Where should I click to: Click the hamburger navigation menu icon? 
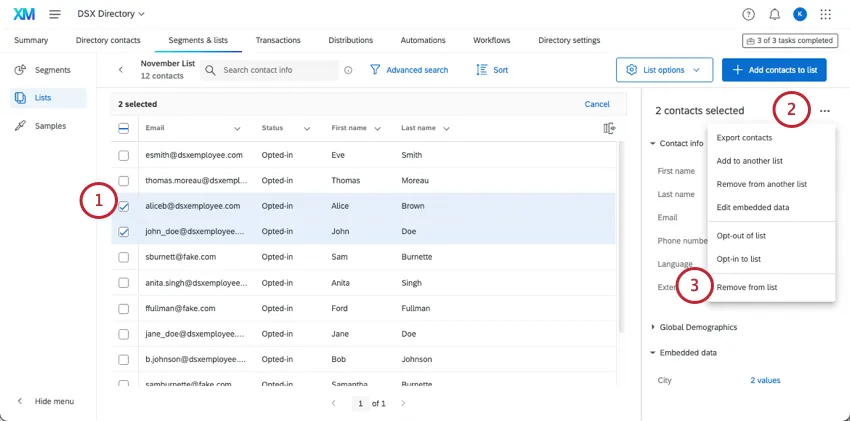click(x=54, y=14)
